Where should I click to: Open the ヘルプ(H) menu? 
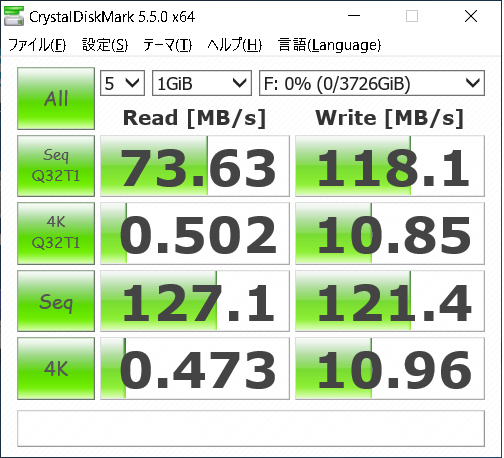pos(235,45)
